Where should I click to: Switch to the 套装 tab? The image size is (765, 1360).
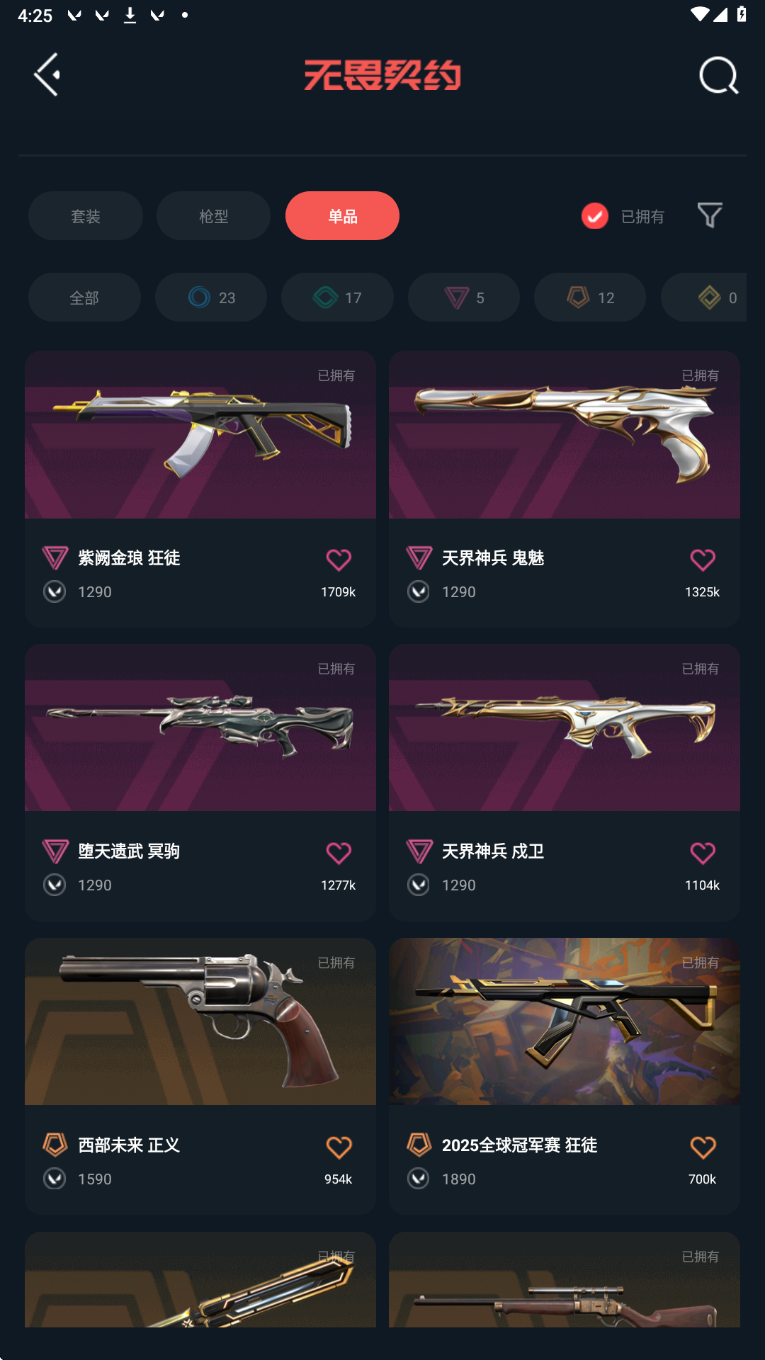pos(85,216)
